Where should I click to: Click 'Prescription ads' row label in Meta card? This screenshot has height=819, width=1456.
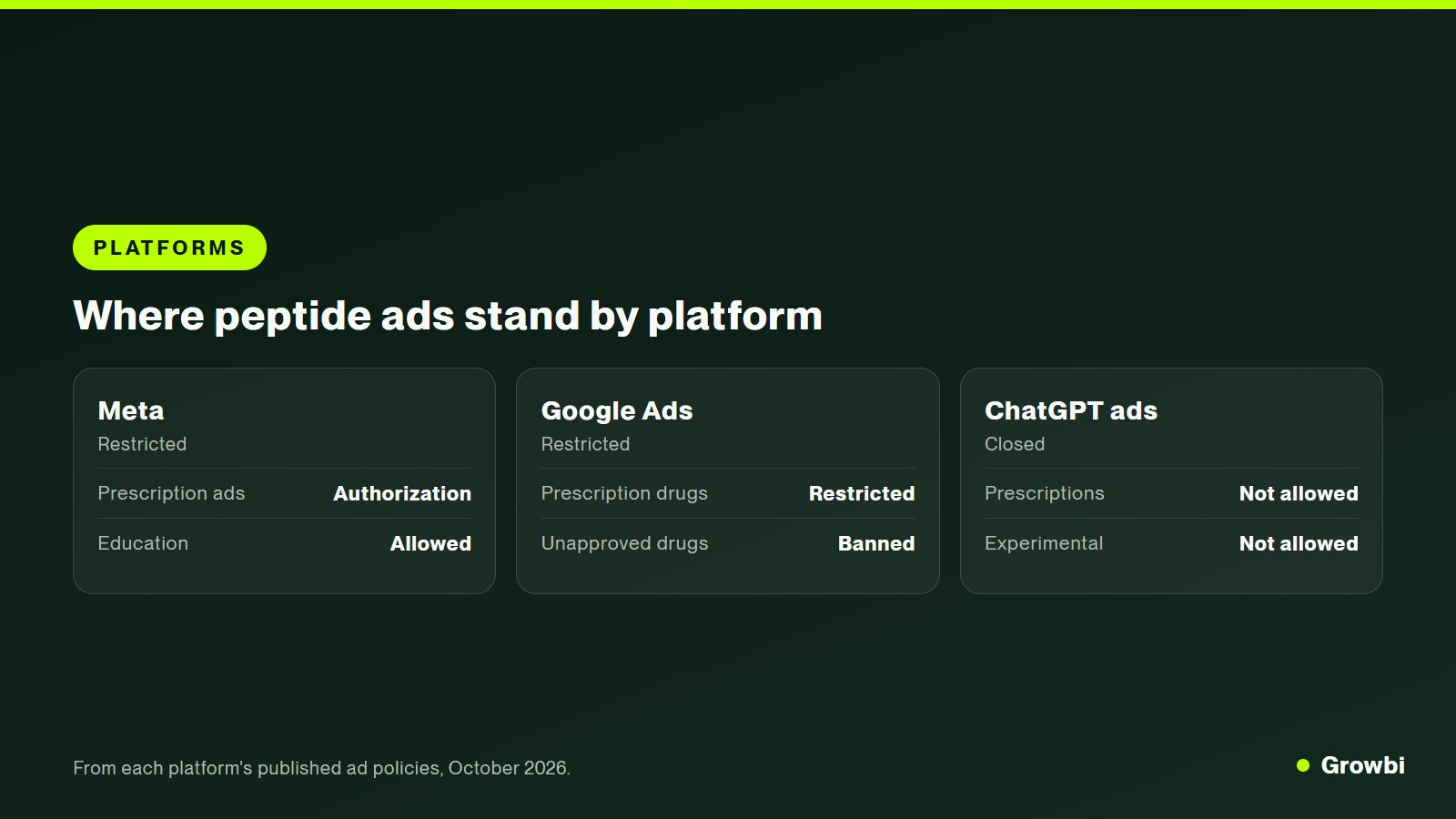(x=171, y=493)
